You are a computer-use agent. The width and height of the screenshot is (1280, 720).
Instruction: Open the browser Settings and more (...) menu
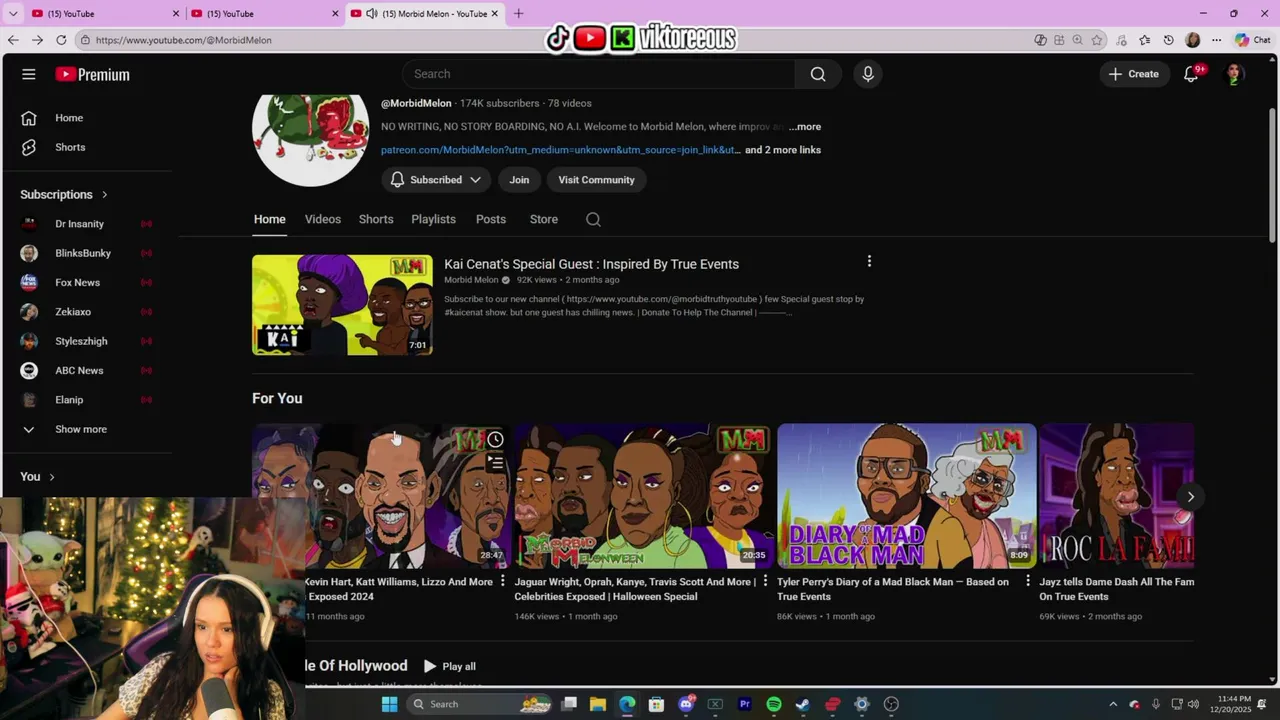tap(1216, 40)
